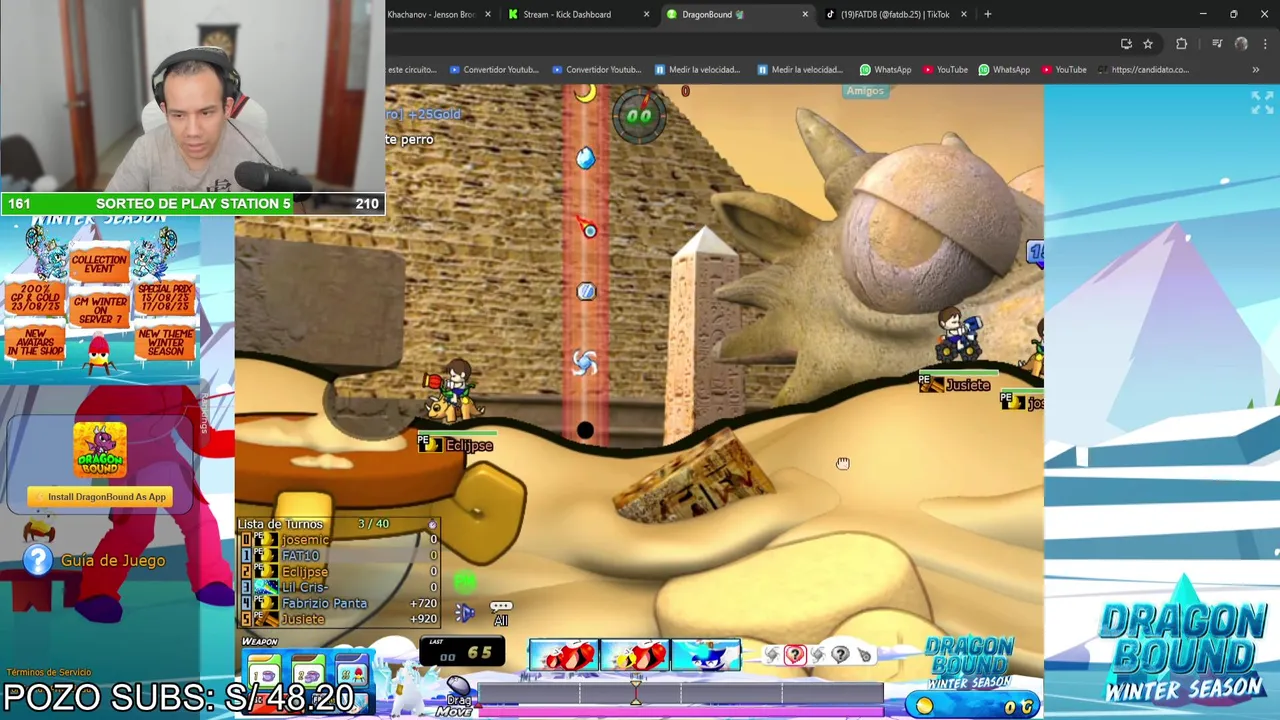Toggle the game sound speaker icon
Viewport: 1280px width, 720px height.
465,612
